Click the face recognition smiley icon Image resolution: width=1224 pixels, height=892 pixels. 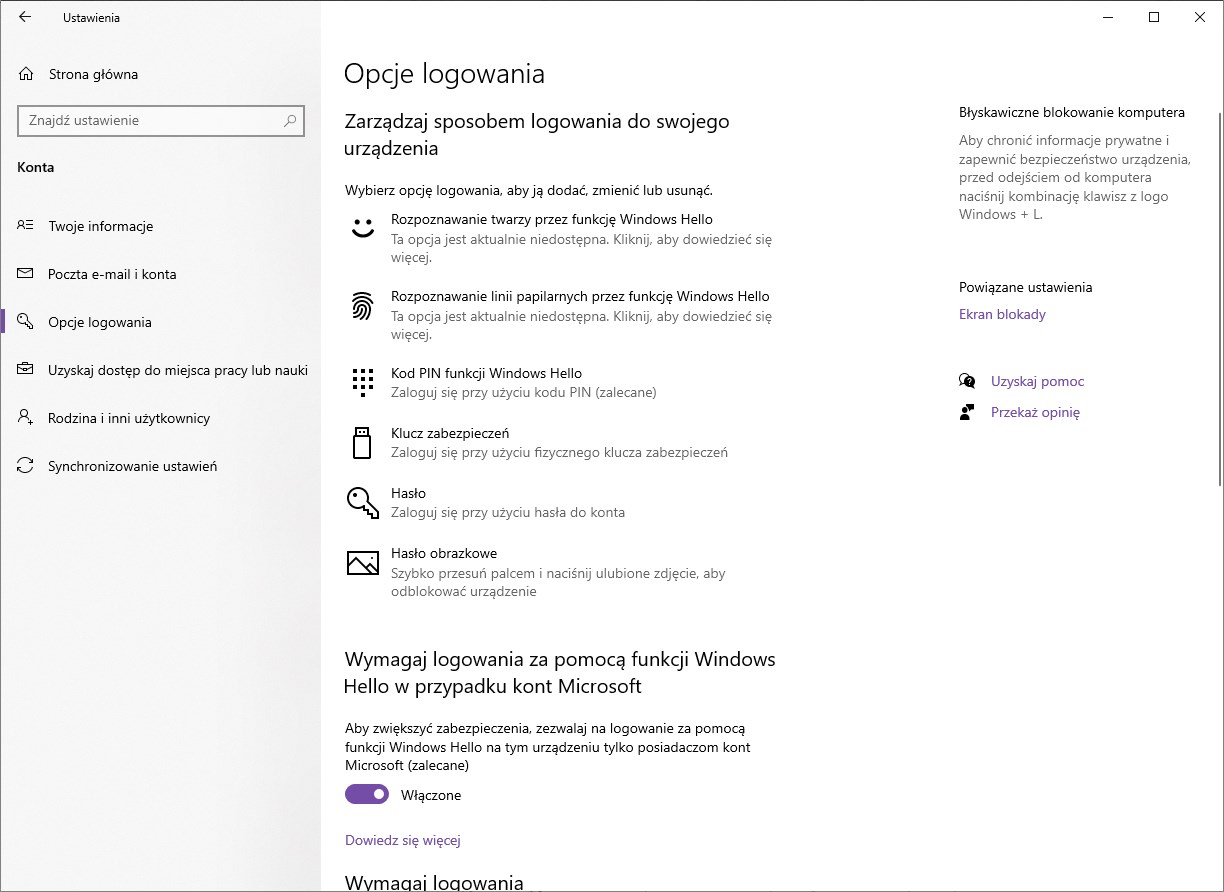[x=362, y=228]
